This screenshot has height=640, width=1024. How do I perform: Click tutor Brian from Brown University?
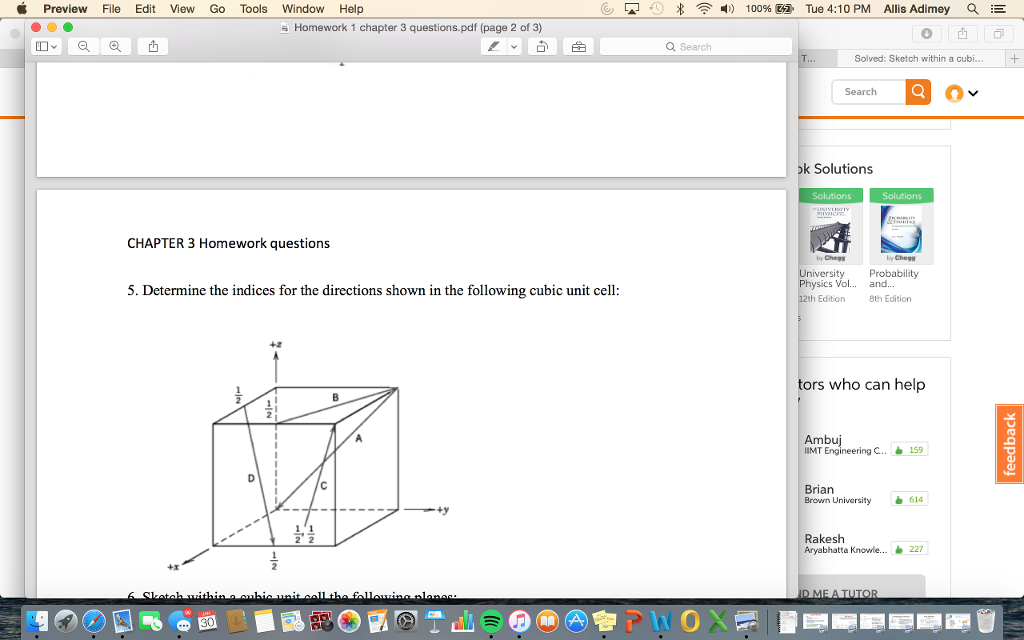pos(819,489)
